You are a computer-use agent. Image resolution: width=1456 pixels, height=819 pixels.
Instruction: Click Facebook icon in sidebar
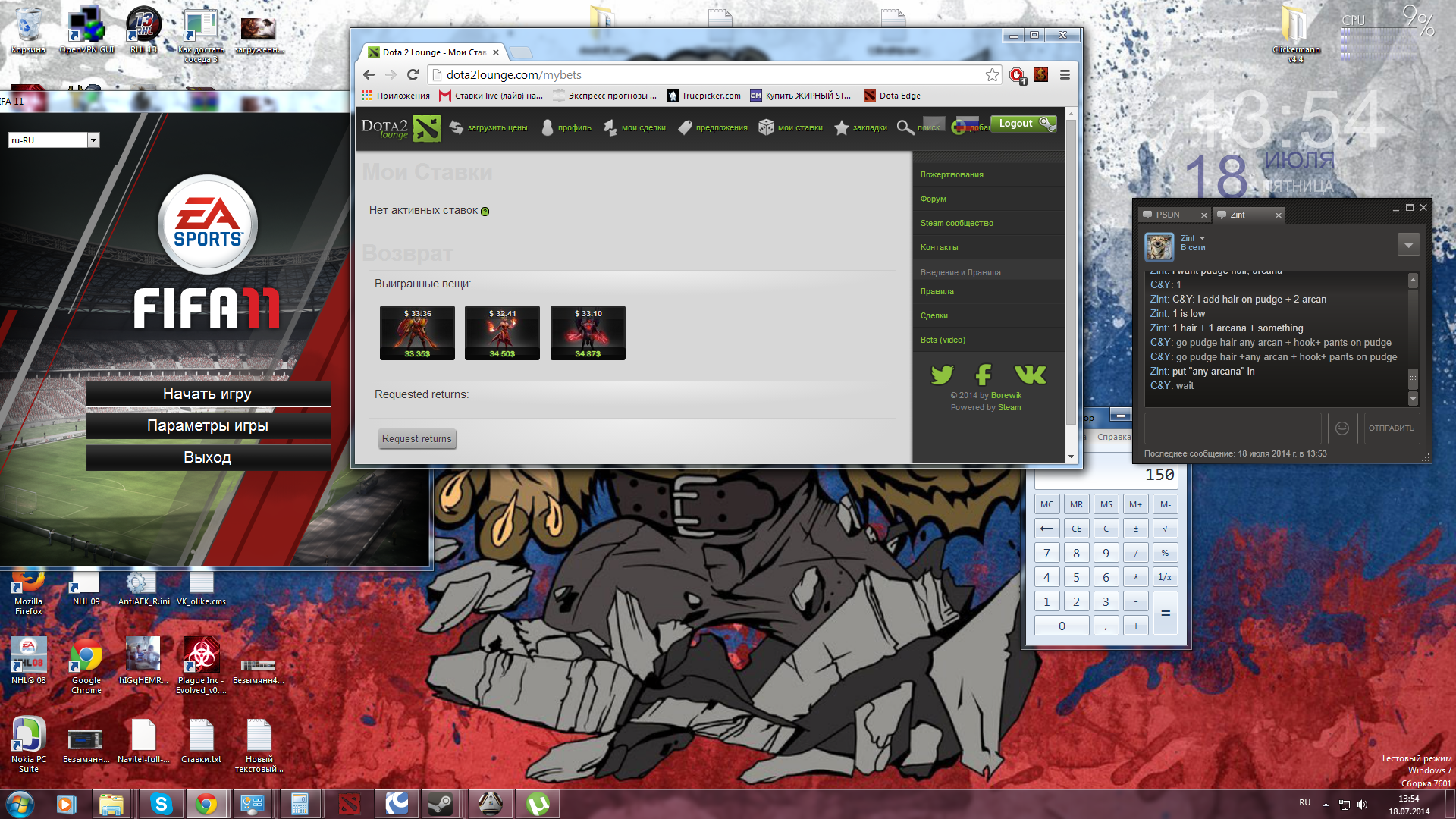point(984,375)
